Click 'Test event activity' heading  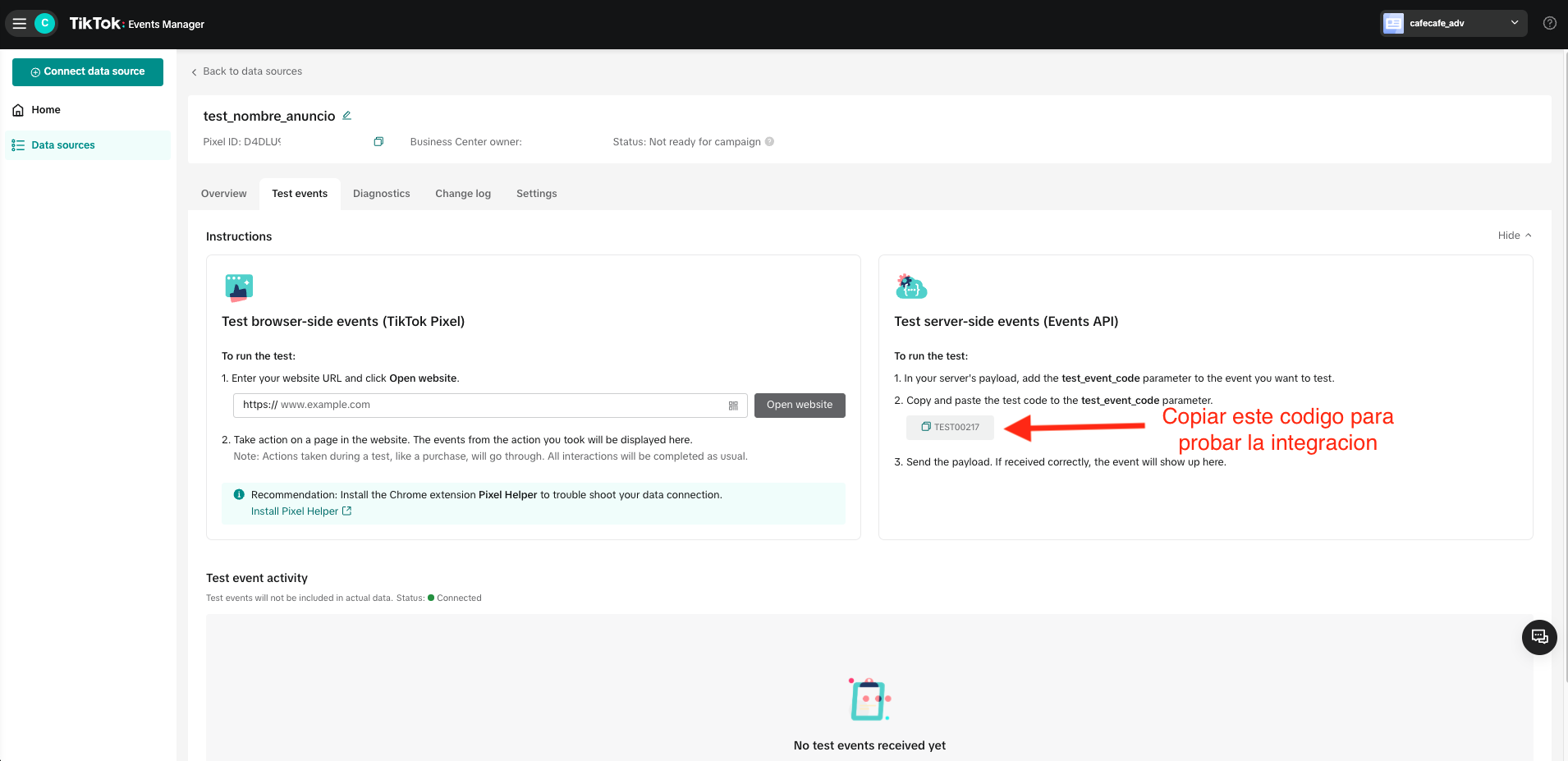[x=257, y=578]
